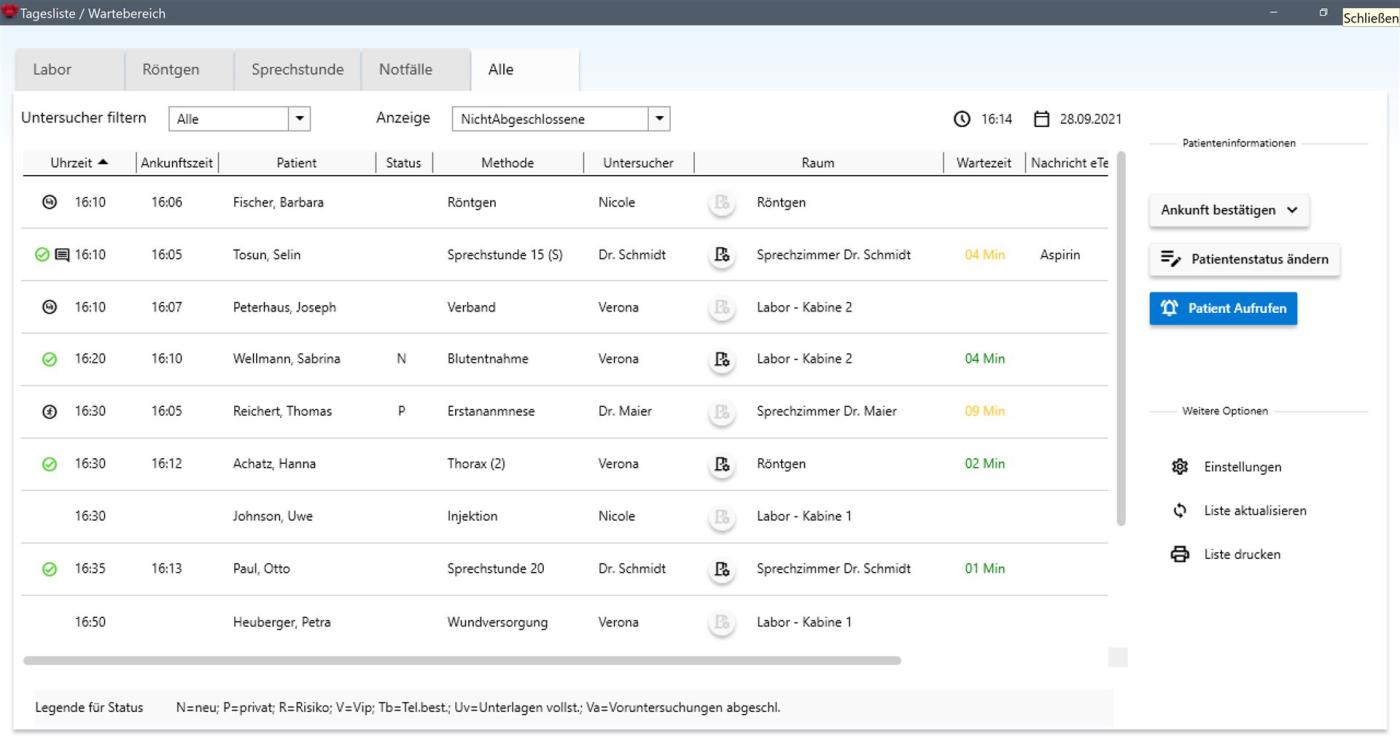Select patient Heuberger, Petra
1400x742 pixels.
coord(282,622)
